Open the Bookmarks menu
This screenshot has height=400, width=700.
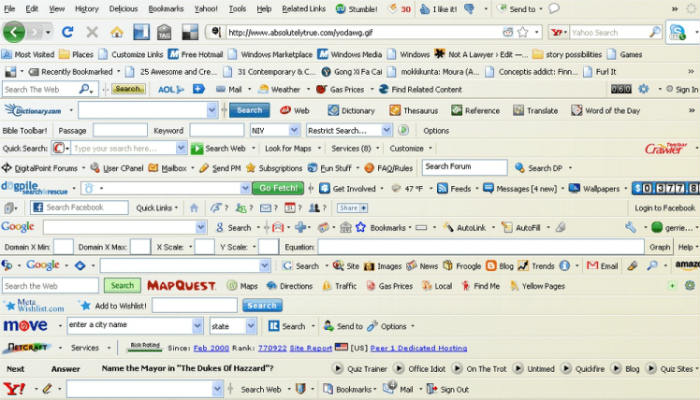(166, 8)
